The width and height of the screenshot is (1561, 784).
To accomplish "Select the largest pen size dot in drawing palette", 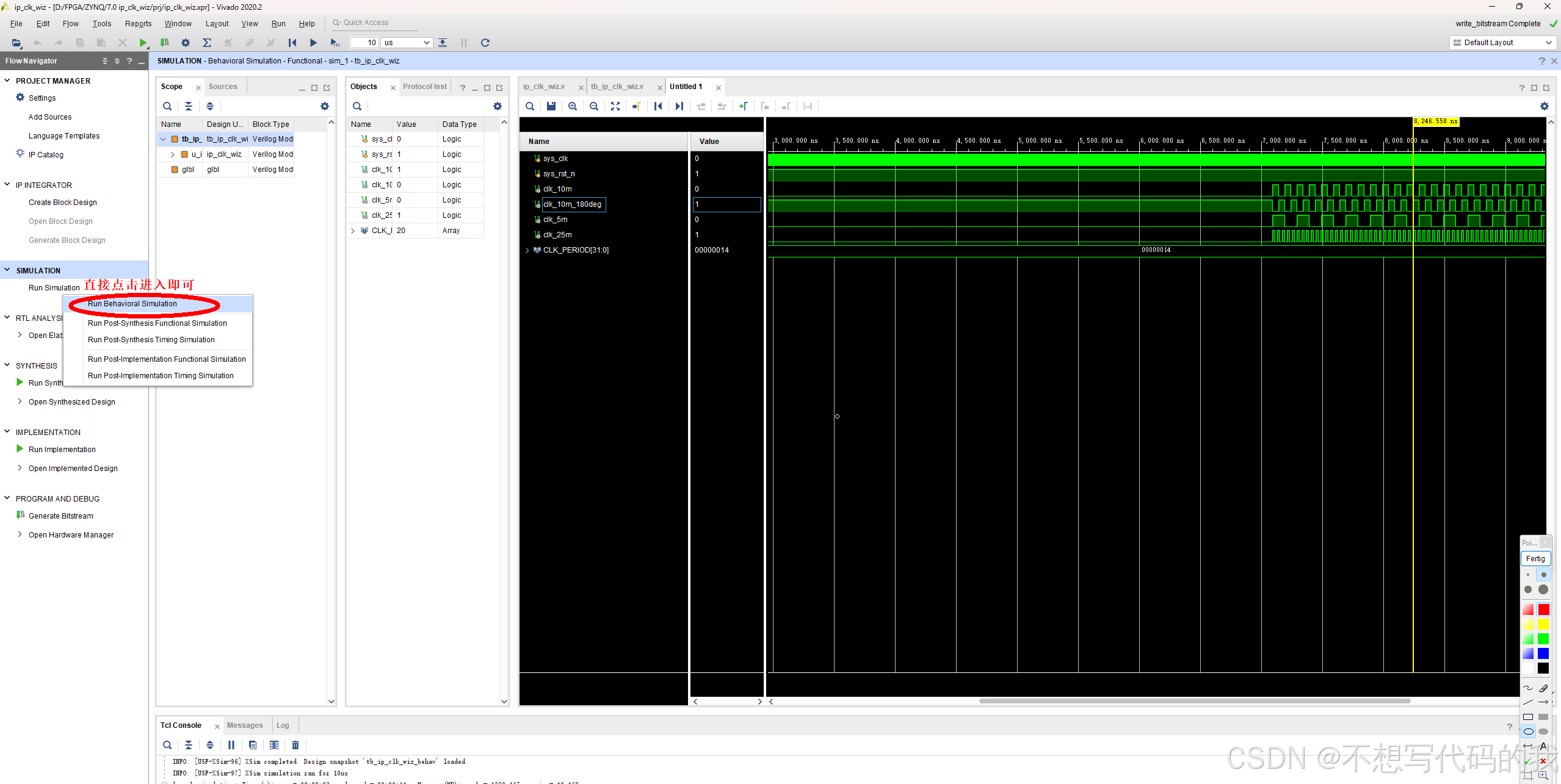I will coord(1543,589).
